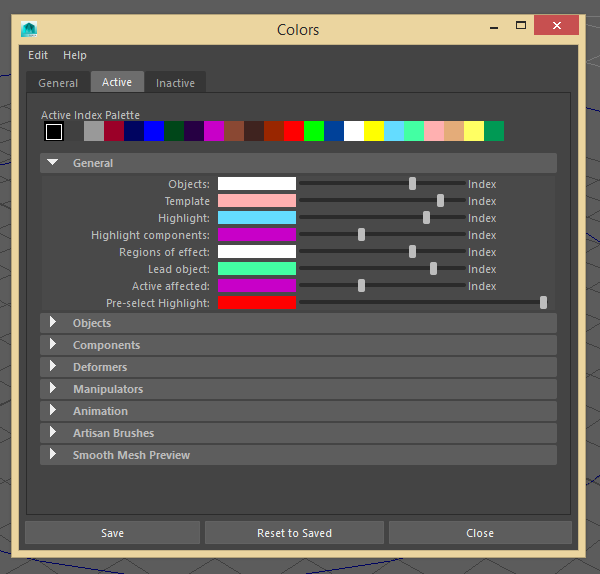Click Regions of effect color swatch
This screenshot has height=574, width=600.
(257, 252)
